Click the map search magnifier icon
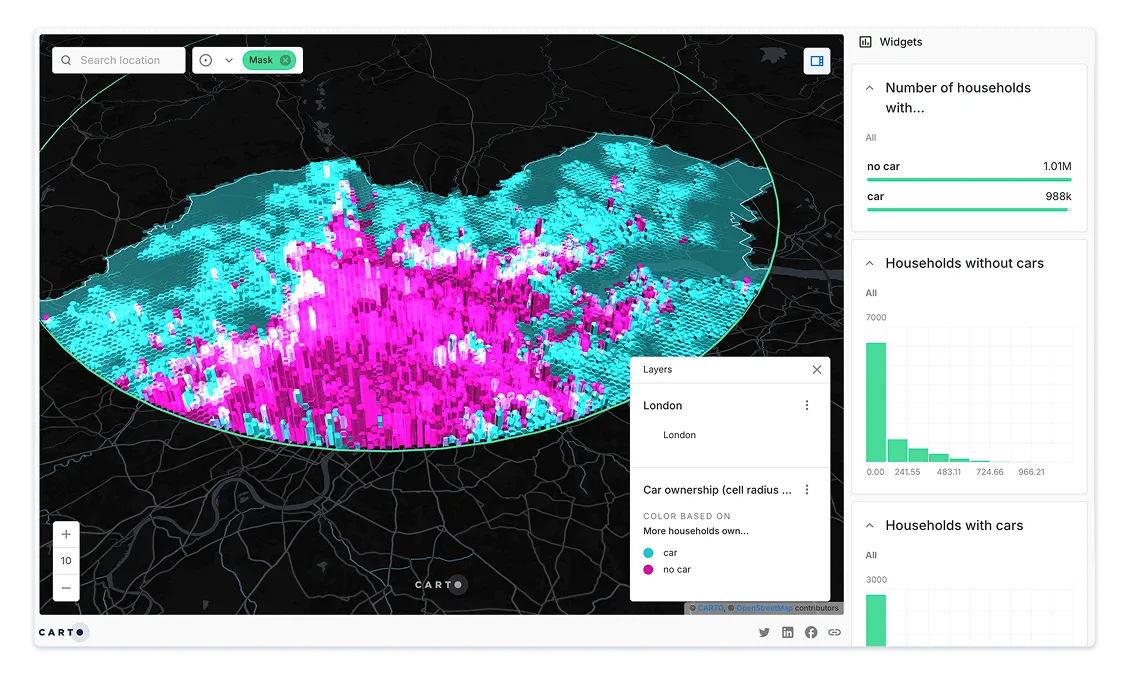The image size is (1131, 675). [x=66, y=60]
